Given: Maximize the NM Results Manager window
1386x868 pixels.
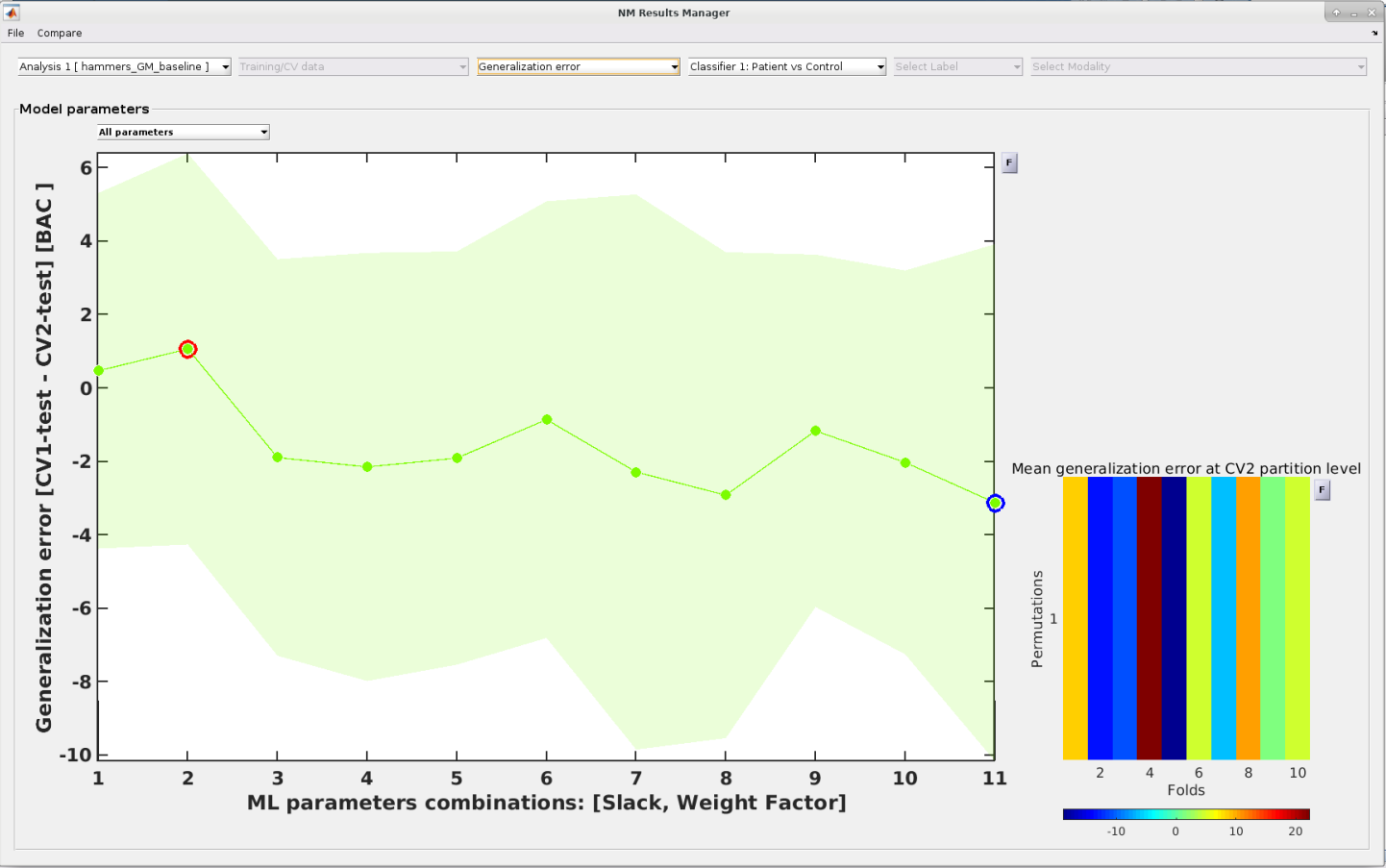Looking at the screenshot, I should (x=1336, y=12).
